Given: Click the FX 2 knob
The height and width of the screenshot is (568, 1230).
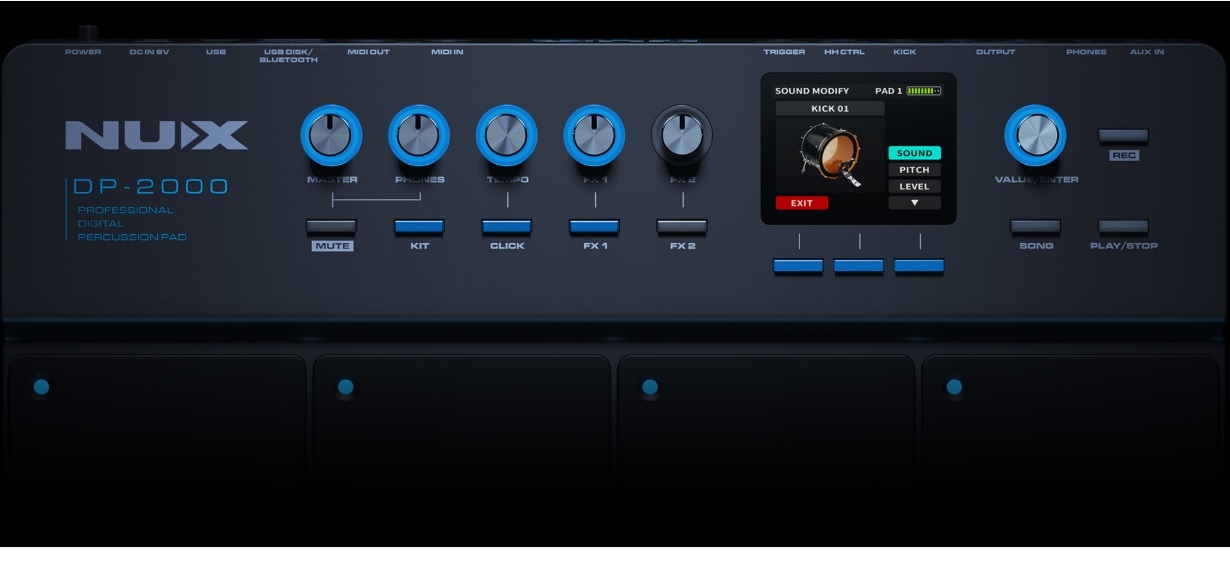Looking at the screenshot, I should tap(682, 135).
